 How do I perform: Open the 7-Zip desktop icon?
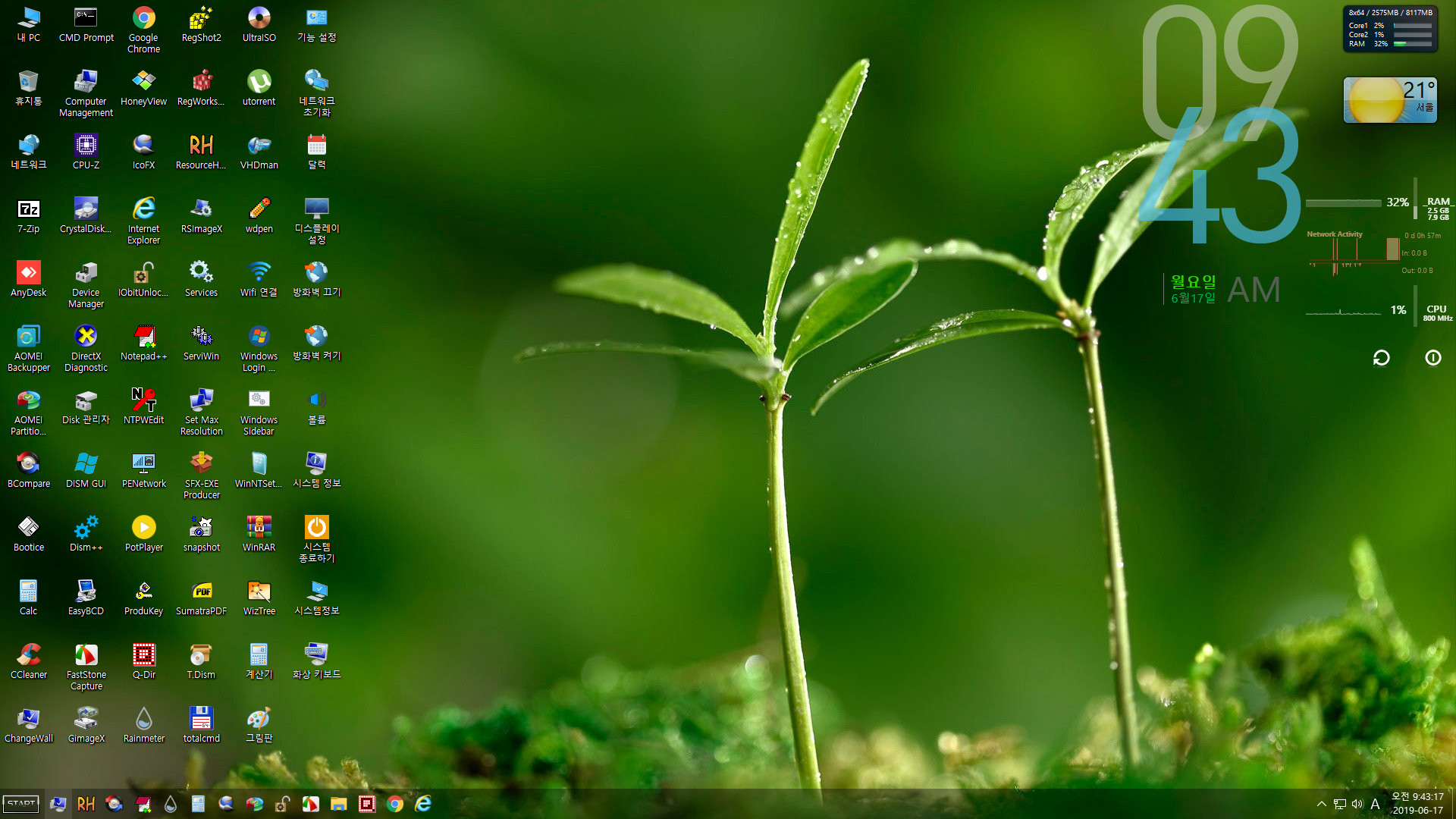click(28, 215)
